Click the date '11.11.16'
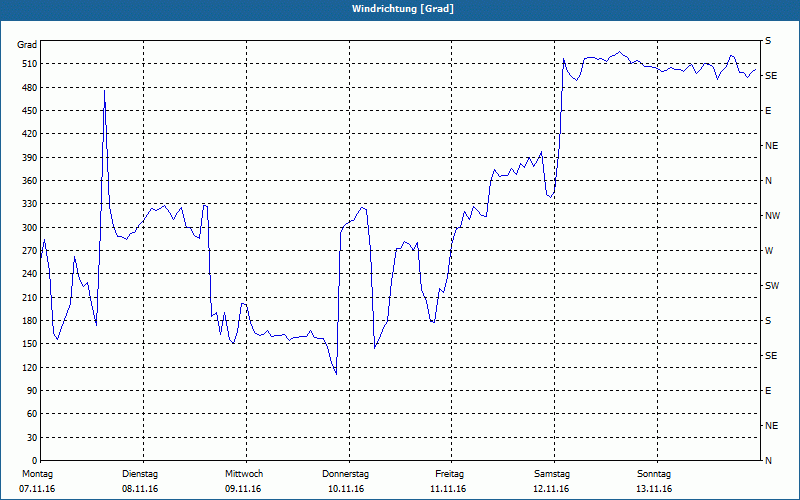 coord(448,489)
